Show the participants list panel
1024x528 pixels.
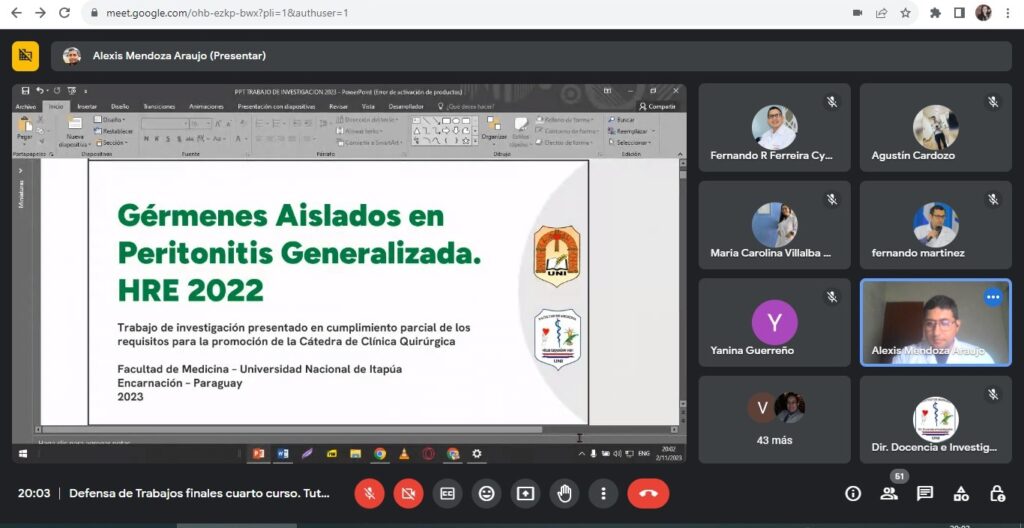pyautogui.click(x=889, y=493)
